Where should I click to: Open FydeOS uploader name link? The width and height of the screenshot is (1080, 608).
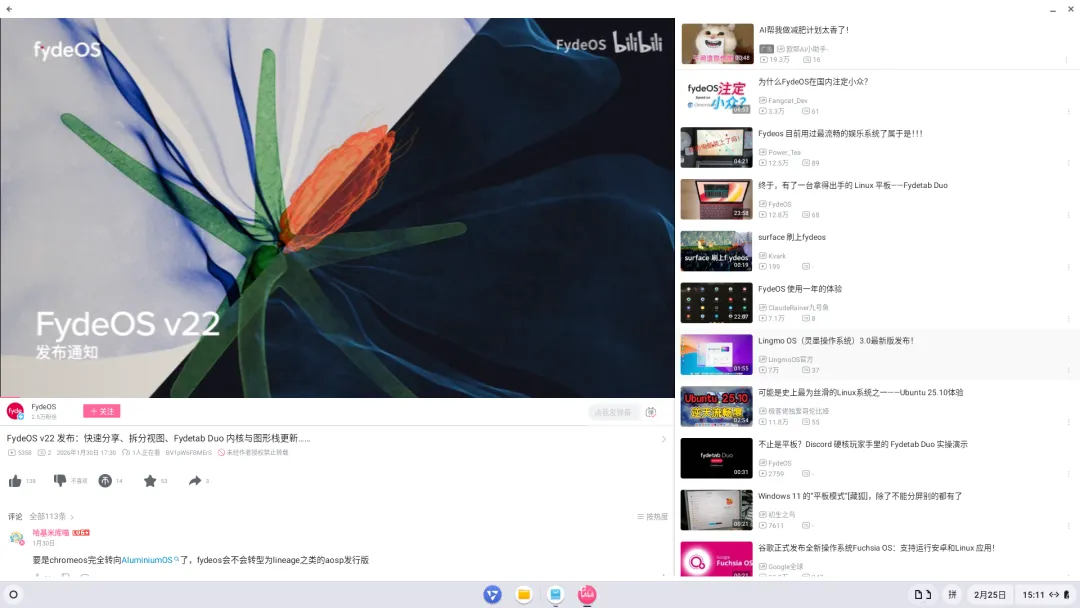pyautogui.click(x=43, y=407)
